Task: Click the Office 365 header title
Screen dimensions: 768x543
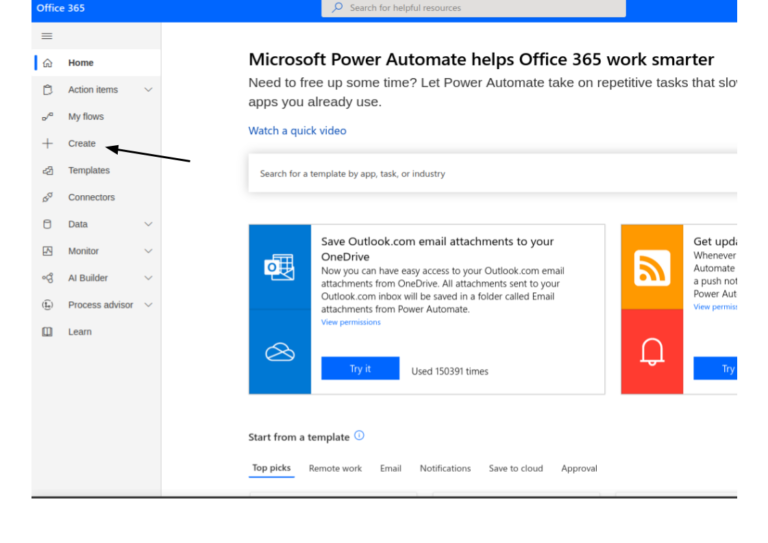Action: pos(61,8)
